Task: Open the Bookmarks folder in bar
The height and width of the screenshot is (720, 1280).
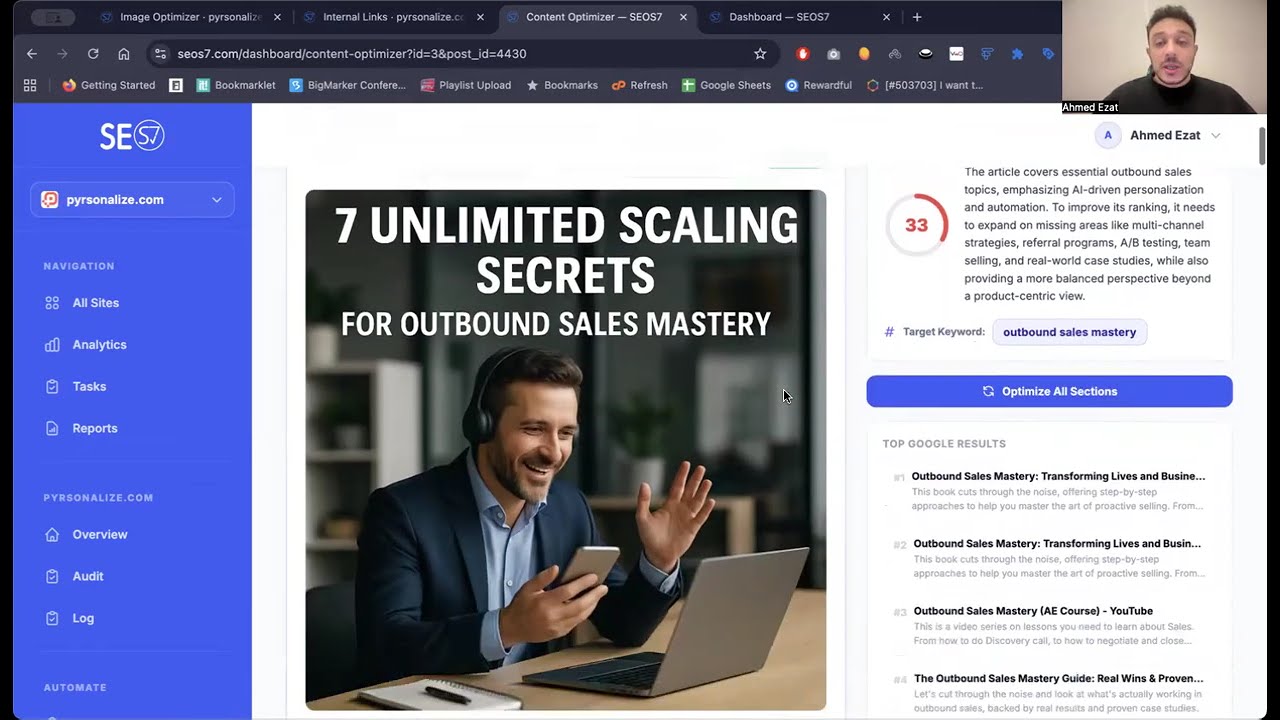Action: point(562,85)
